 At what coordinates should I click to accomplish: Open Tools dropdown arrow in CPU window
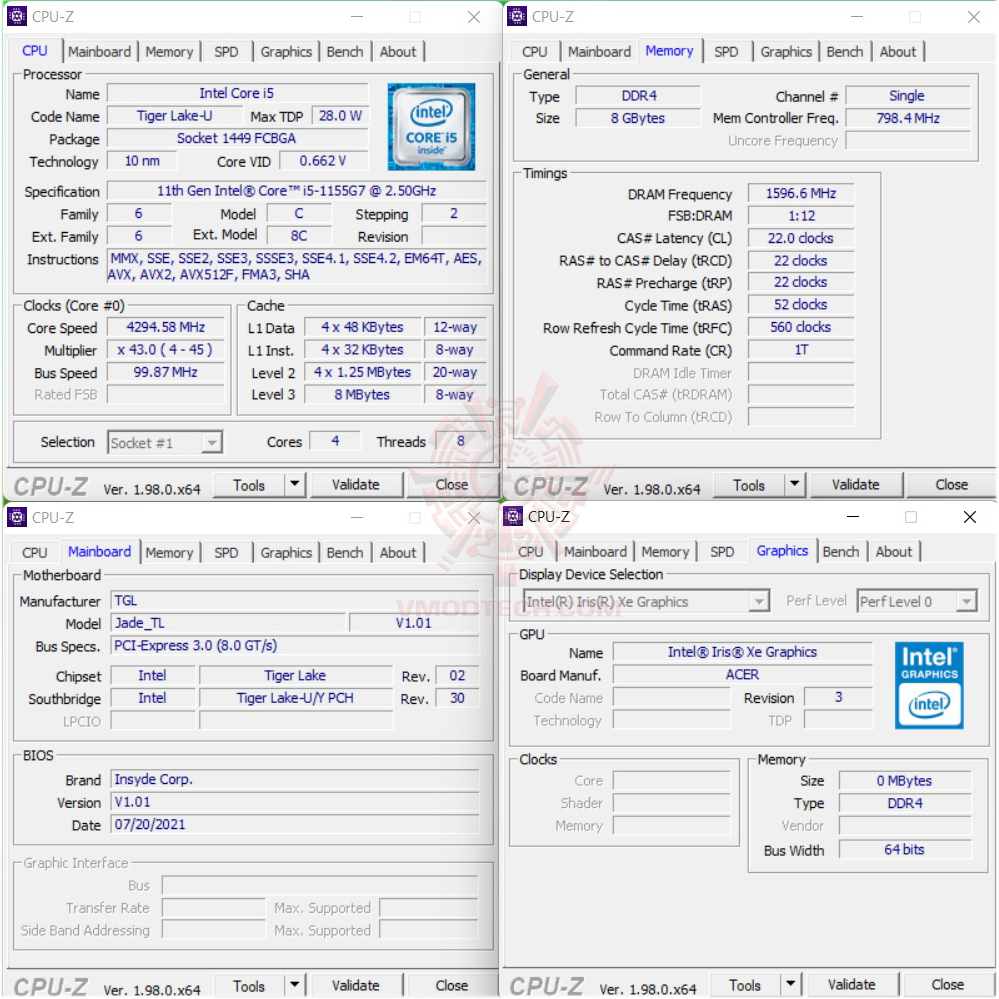[x=294, y=484]
